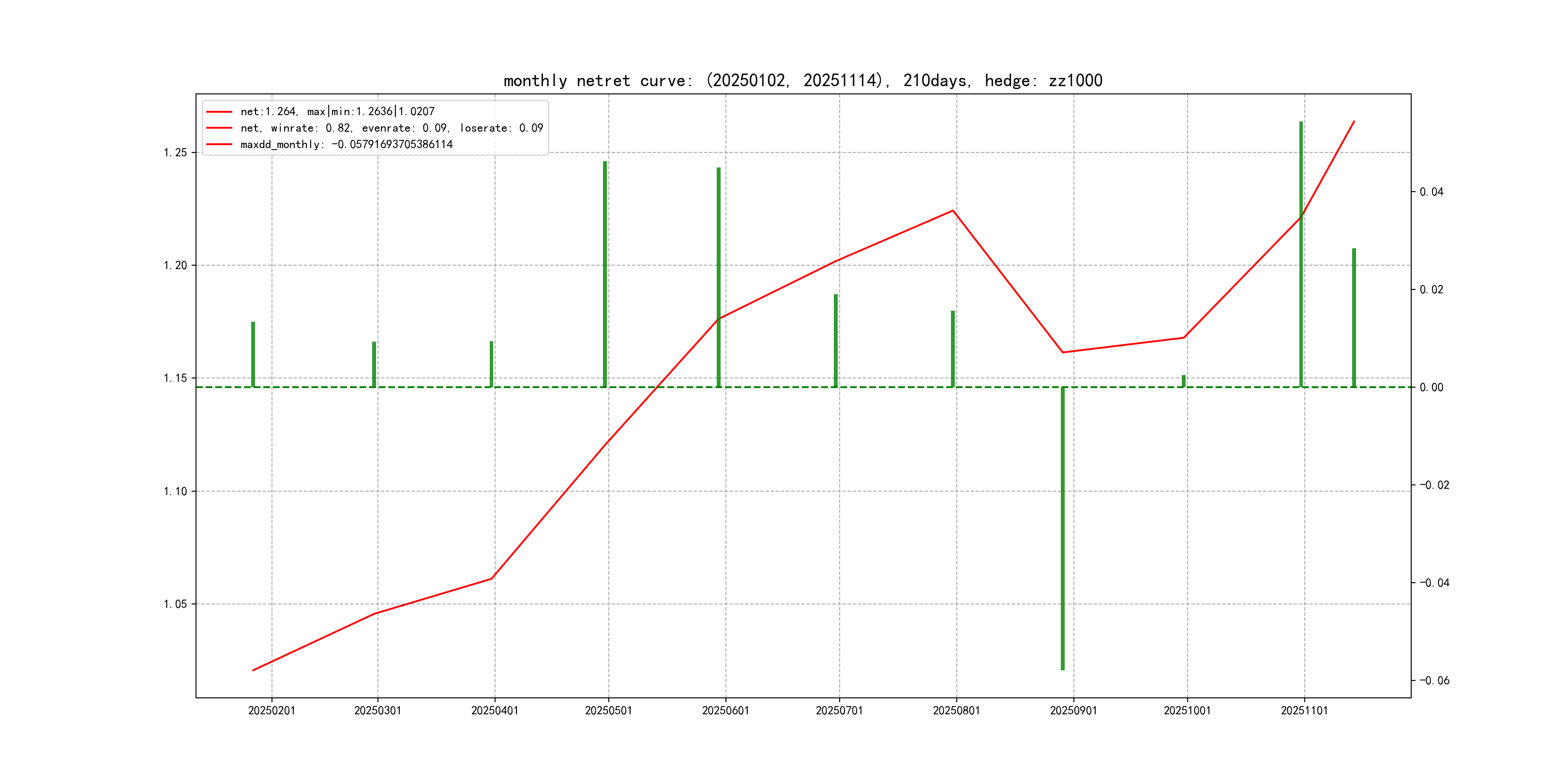Click the red line sample beside maxdd_monthly
The height and width of the screenshot is (784, 1568).
[x=219, y=144]
